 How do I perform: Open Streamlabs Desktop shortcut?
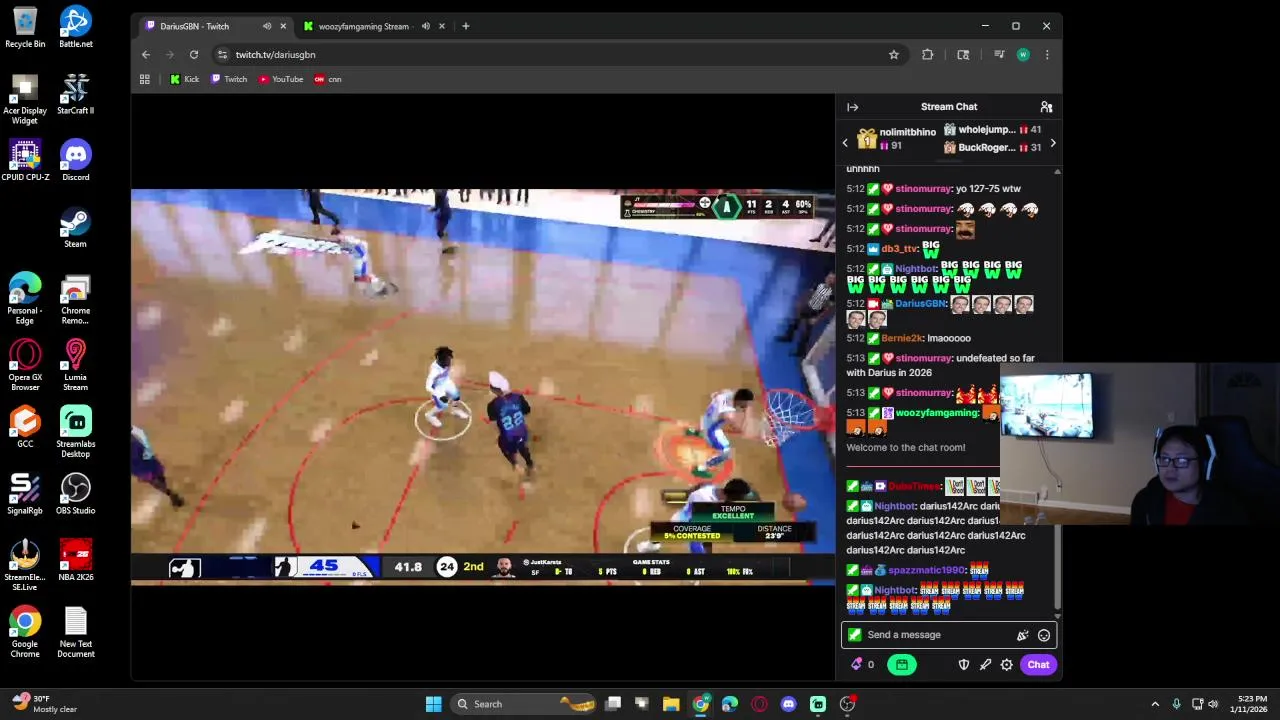(76, 431)
